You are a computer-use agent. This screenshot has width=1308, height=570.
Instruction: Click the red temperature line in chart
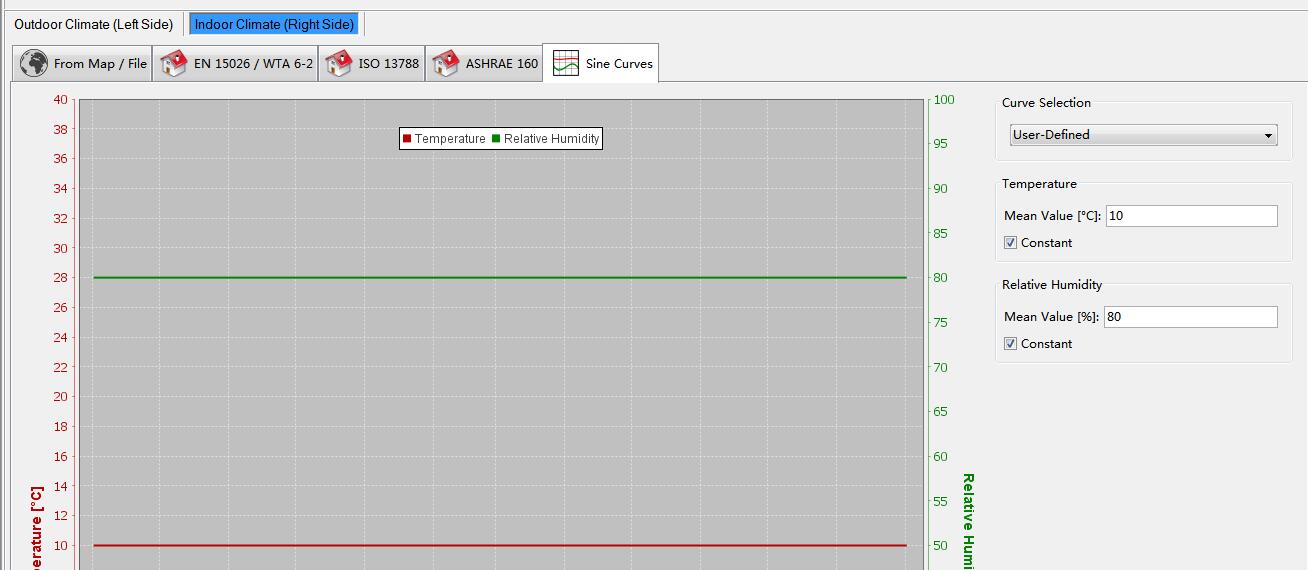click(x=500, y=545)
